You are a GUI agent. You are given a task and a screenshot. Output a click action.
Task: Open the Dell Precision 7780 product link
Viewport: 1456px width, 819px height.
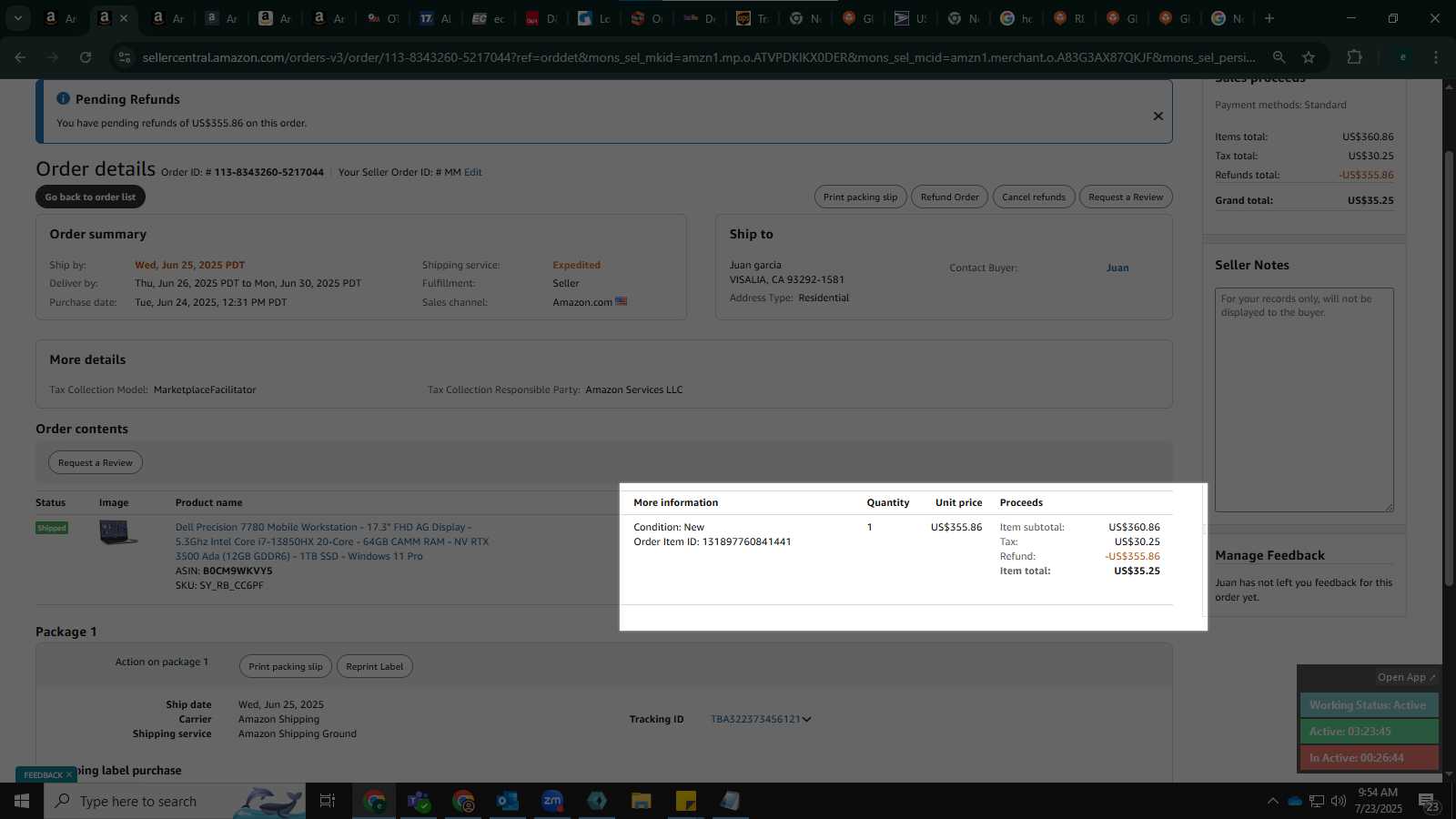[x=332, y=541]
